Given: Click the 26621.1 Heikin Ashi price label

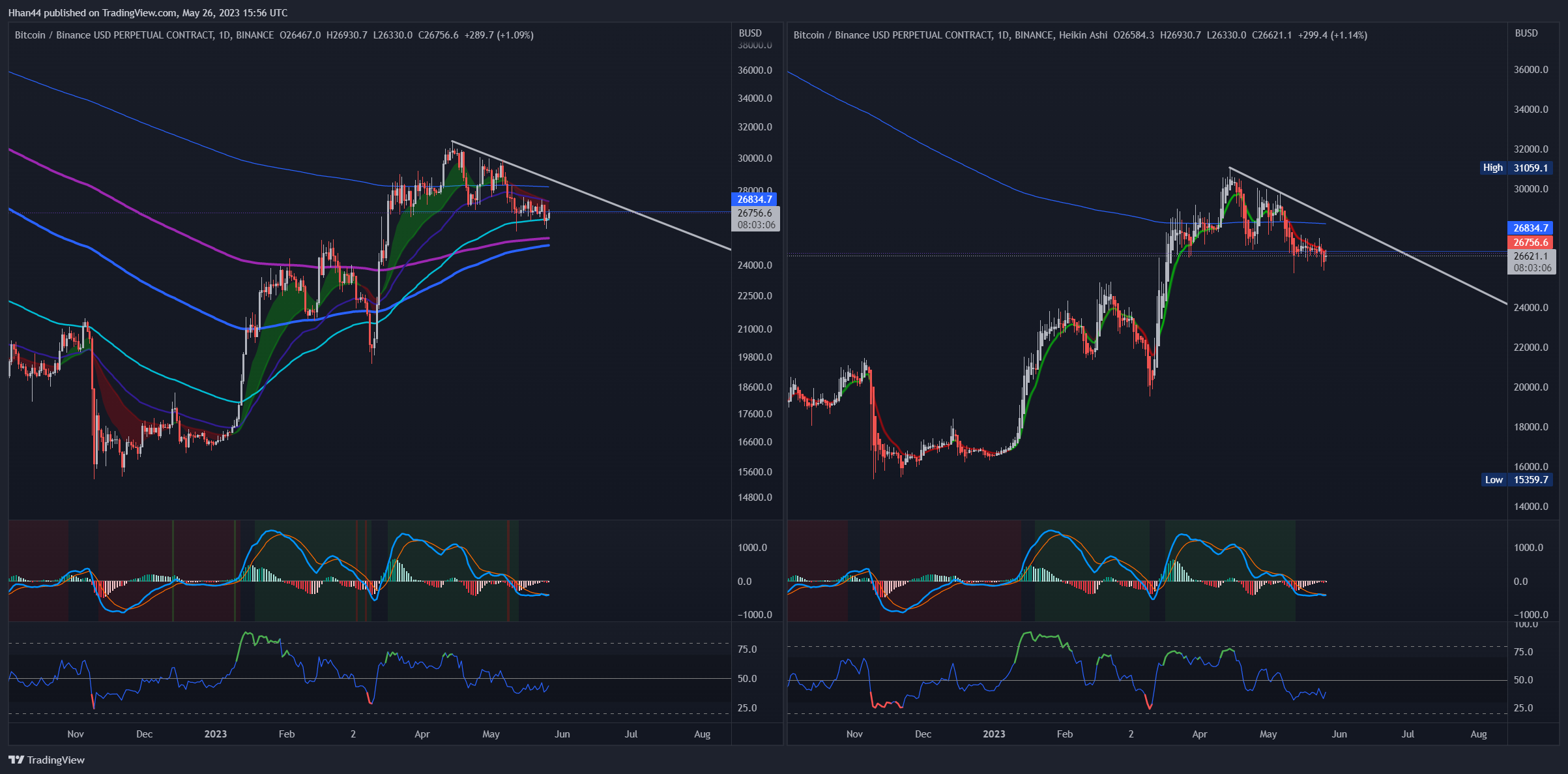Looking at the screenshot, I should (1532, 256).
